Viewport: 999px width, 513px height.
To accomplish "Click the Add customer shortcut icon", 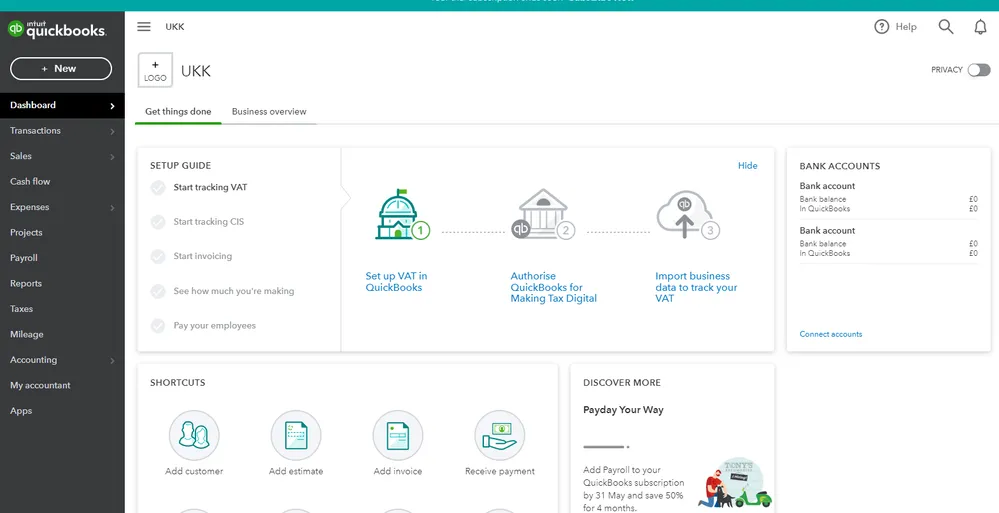I will pyautogui.click(x=194, y=436).
